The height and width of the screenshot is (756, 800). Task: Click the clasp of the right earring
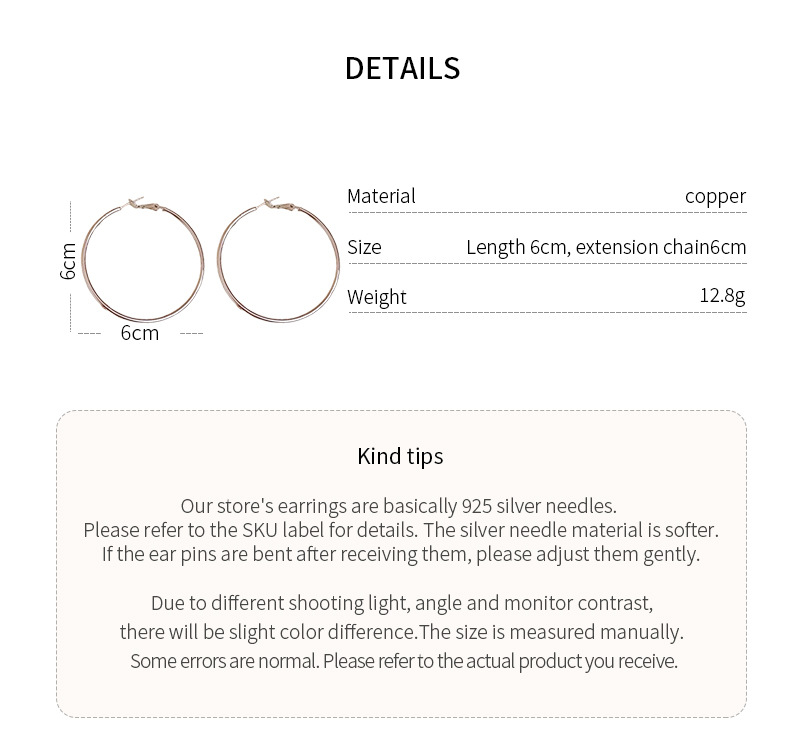(x=277, y=205)
